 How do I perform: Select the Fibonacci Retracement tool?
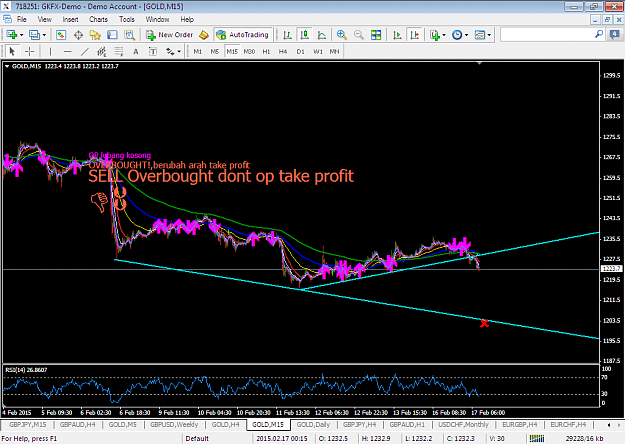(119, 51)
